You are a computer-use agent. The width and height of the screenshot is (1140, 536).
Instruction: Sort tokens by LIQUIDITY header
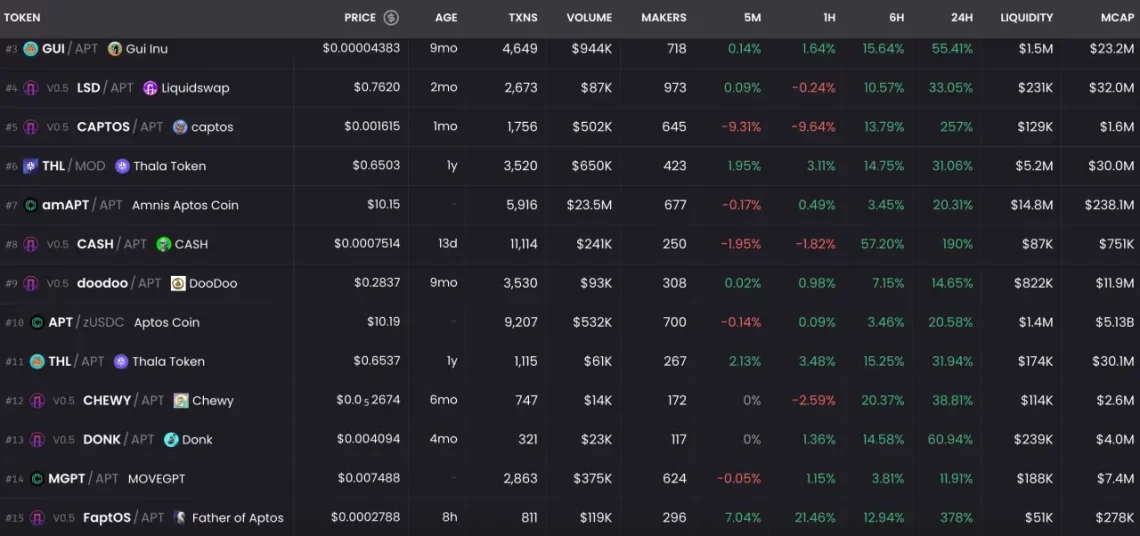pyautogui.click(x=1026, y=18)
